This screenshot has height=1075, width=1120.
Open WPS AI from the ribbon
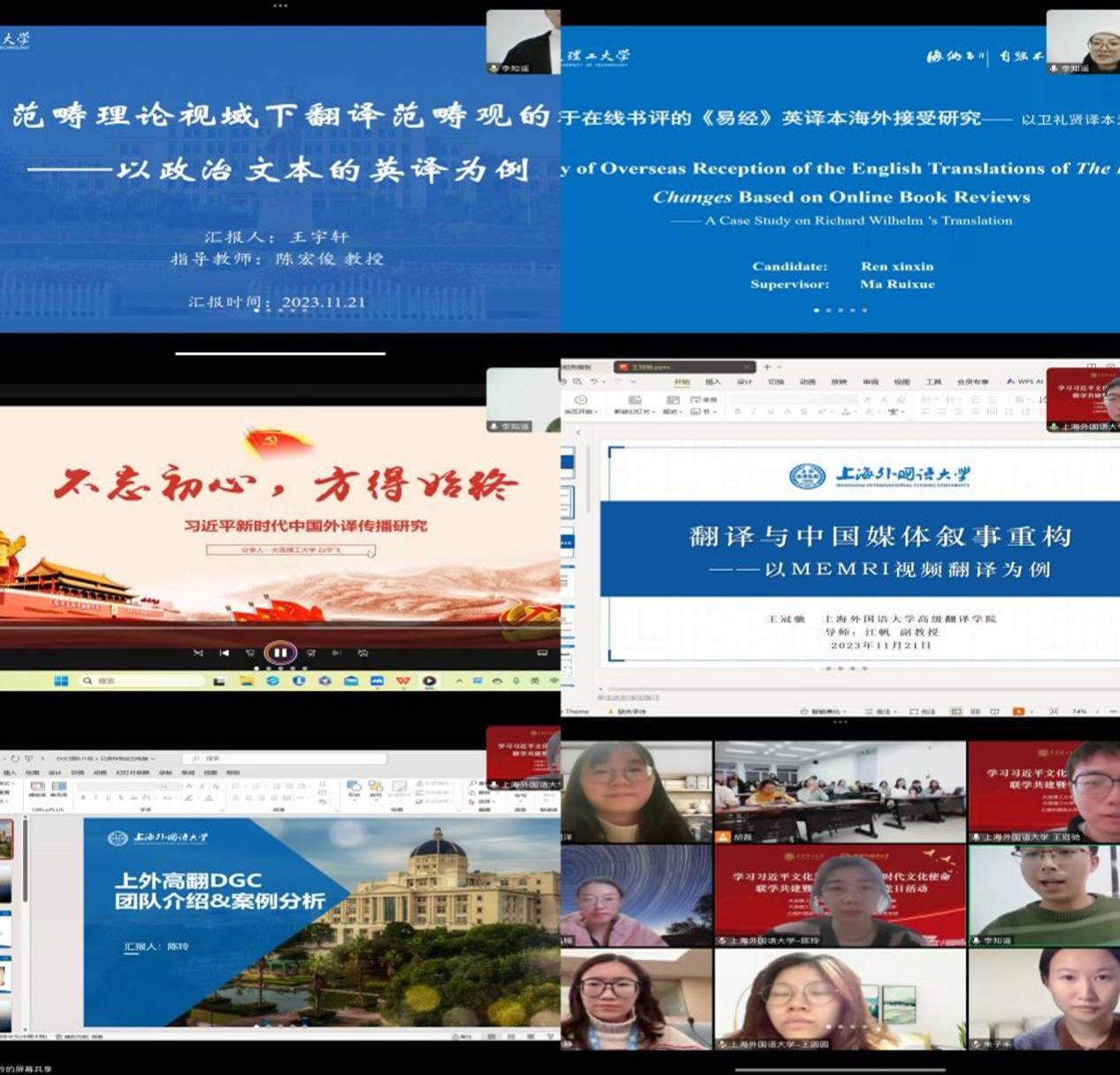pyautogui.click(x=1024, y=382)
